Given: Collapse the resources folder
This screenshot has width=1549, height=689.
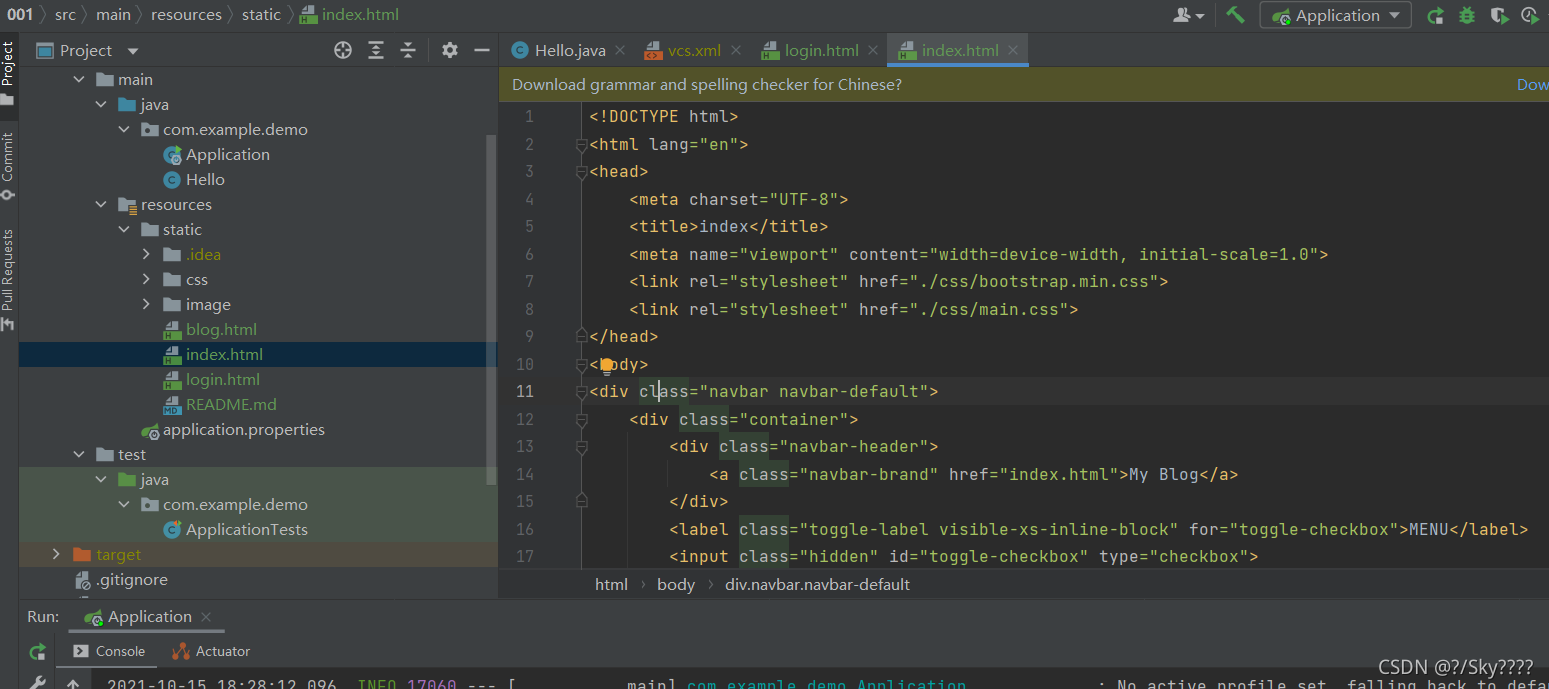Looking at the screenshot, I should click(x=102, y=205).
